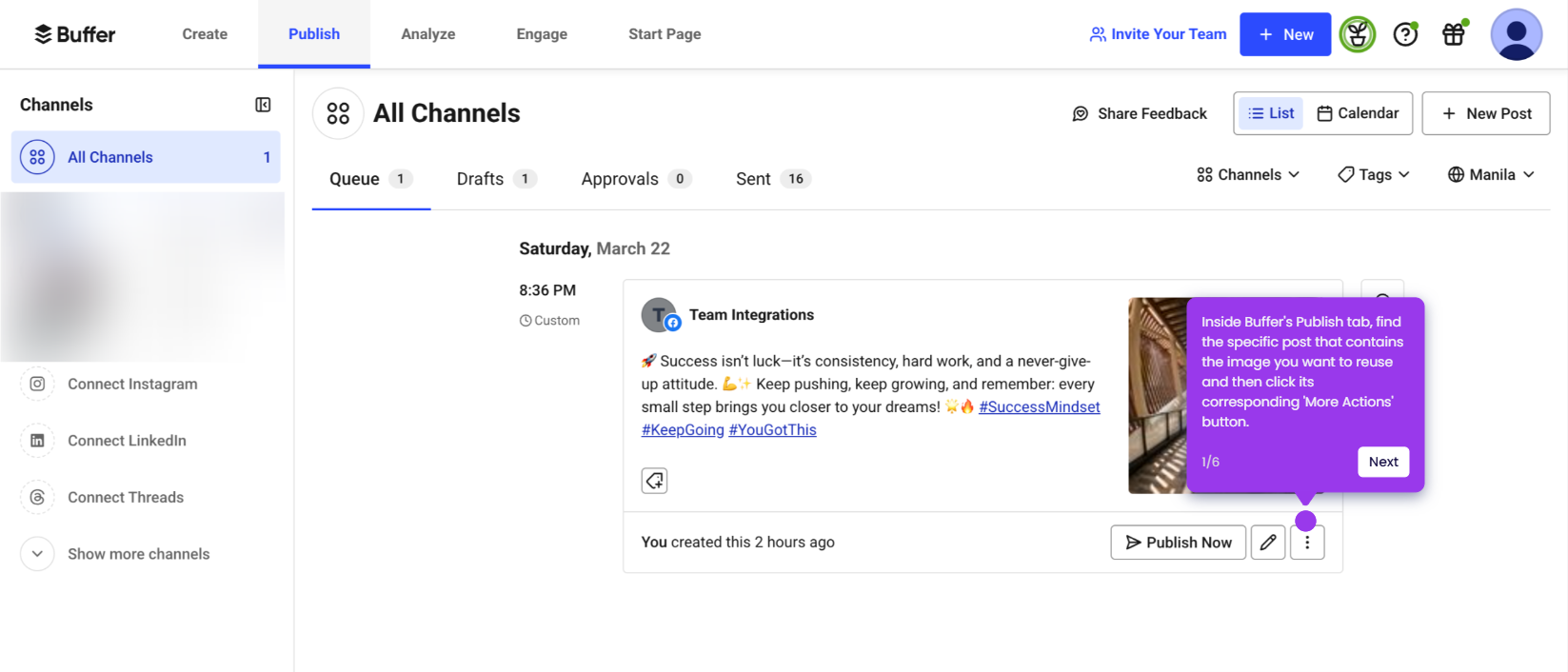1568x672 pixels.
Task: Edit the post with pencil icon
Action: [1268, 543]
